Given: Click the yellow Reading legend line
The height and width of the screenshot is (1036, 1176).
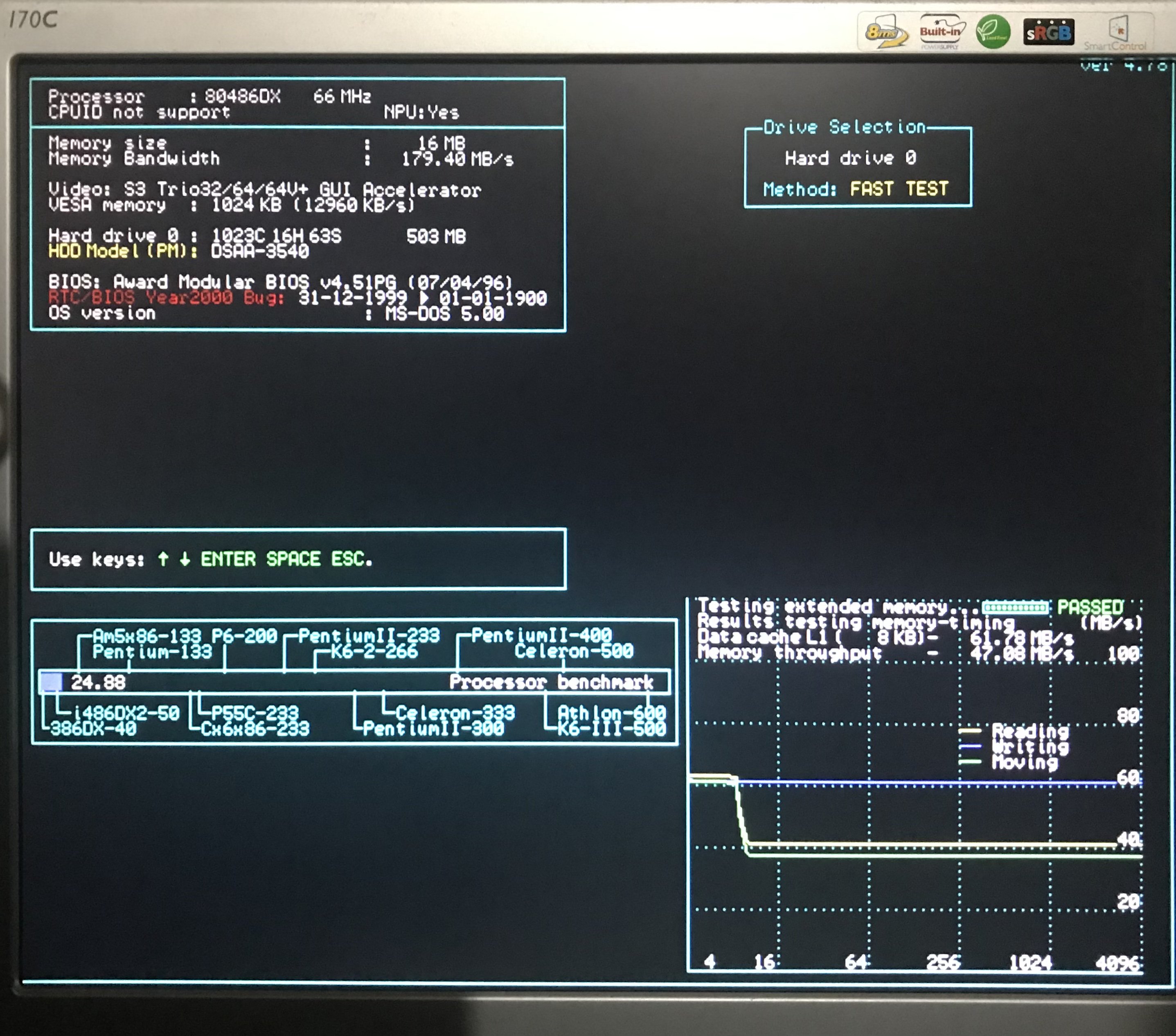Looking at the screenshot, I should click(970, 731).
